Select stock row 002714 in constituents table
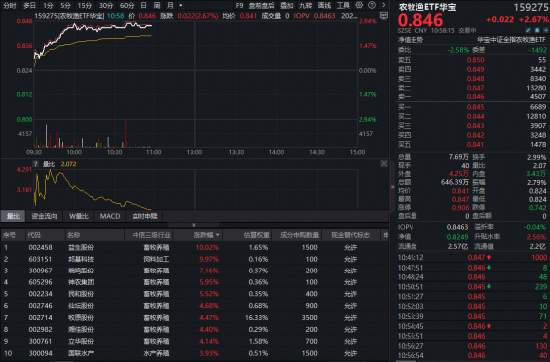This screenshot has width=550, height=362. [x=194, y=317]
